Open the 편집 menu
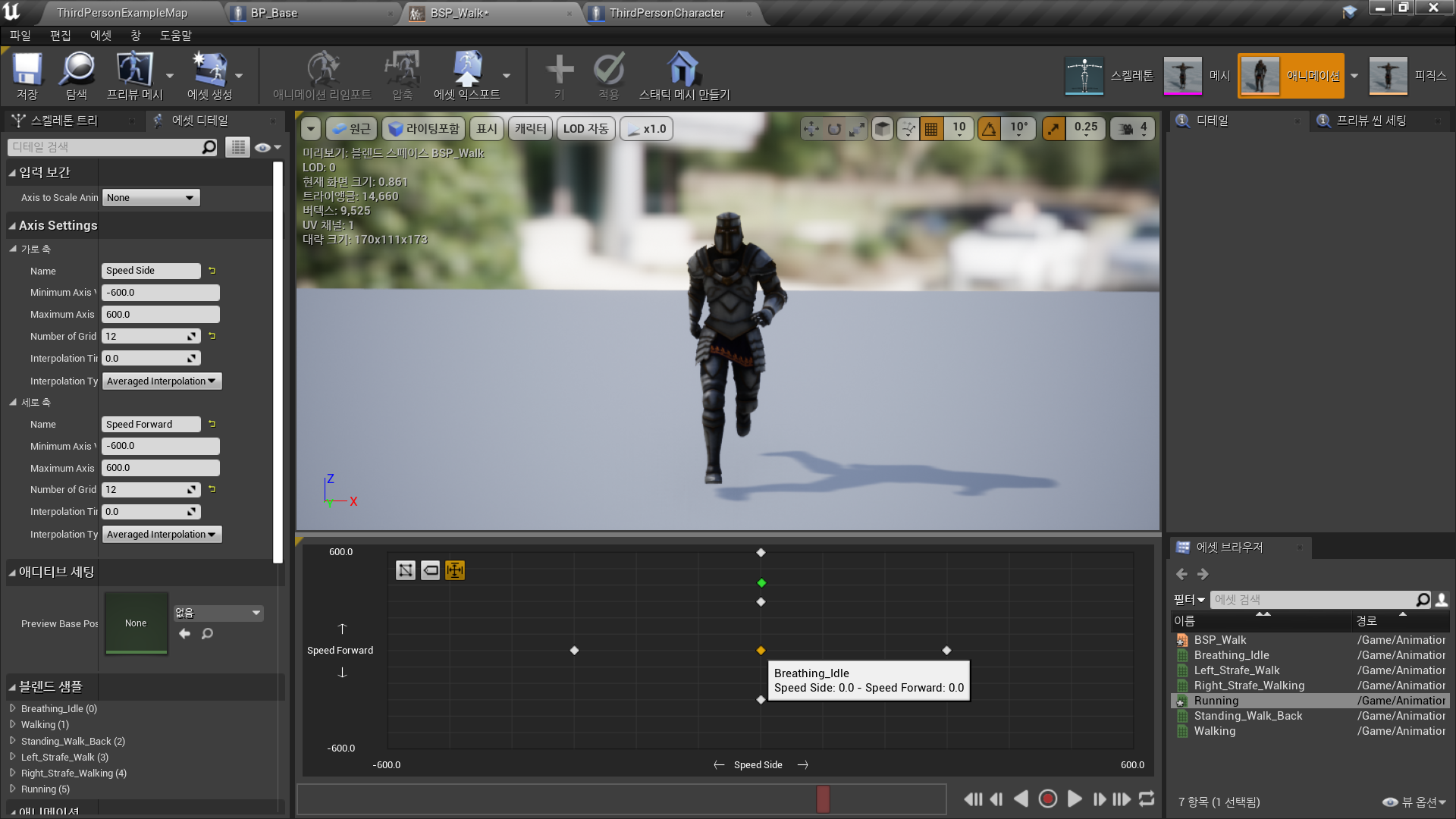1456x819 pixels. 60,36
